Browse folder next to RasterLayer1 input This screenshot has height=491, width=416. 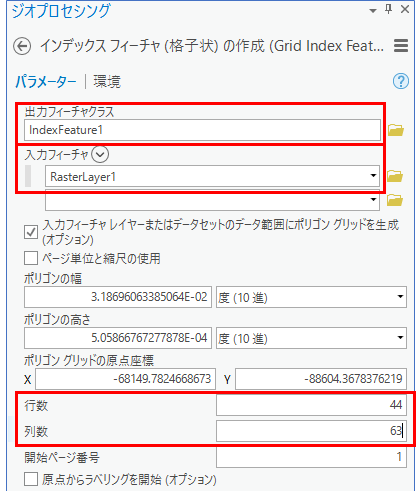(395, 176)
